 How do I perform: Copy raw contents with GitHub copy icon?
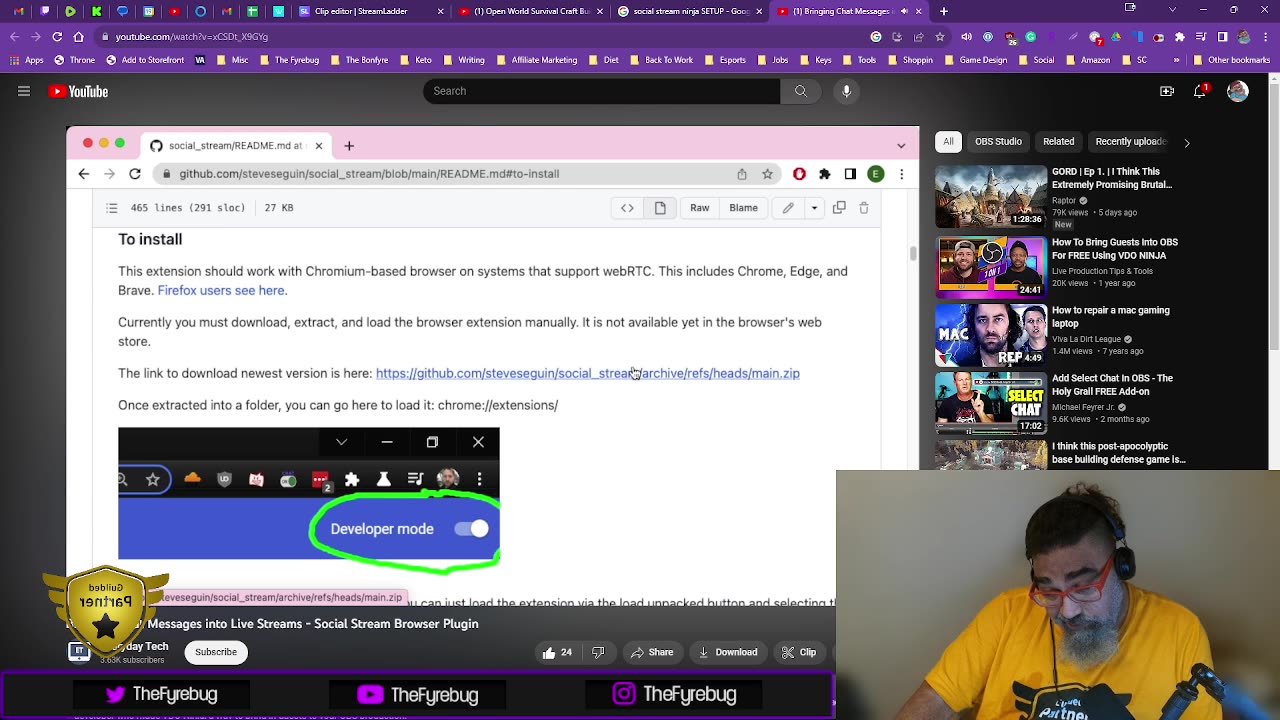point(839,208)
